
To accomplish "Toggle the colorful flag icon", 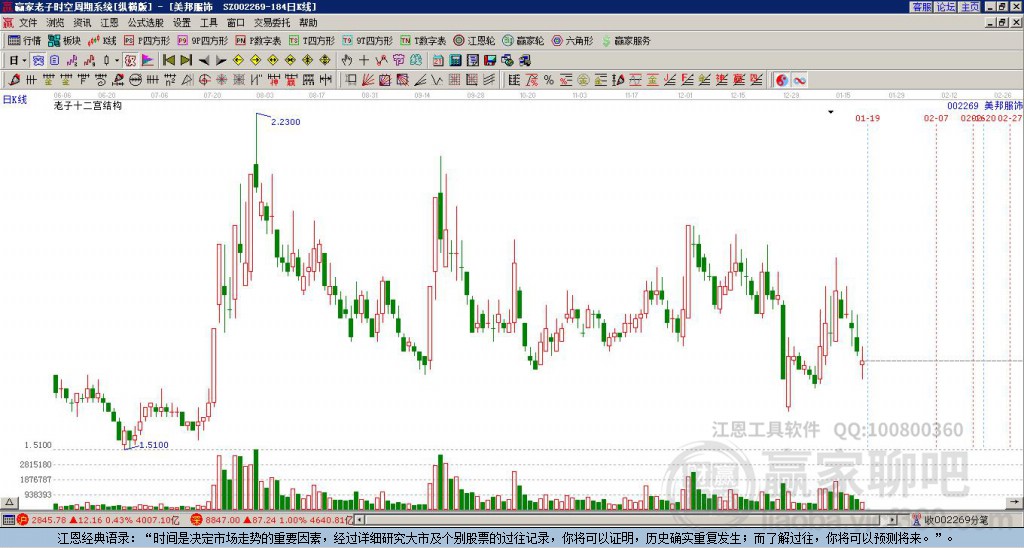I will (148, 61).
